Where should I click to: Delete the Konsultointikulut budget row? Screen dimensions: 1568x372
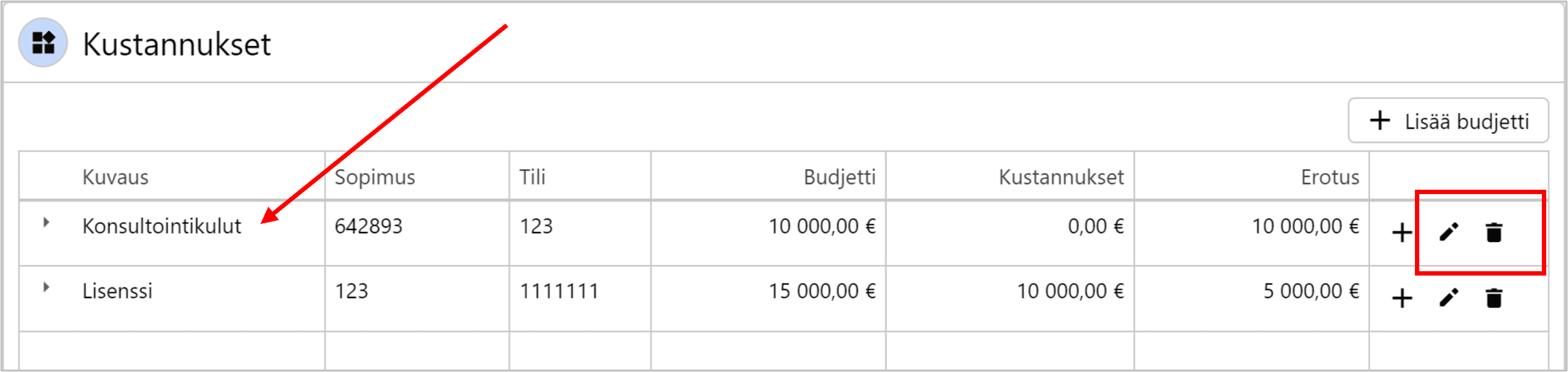coord(1494,233)
